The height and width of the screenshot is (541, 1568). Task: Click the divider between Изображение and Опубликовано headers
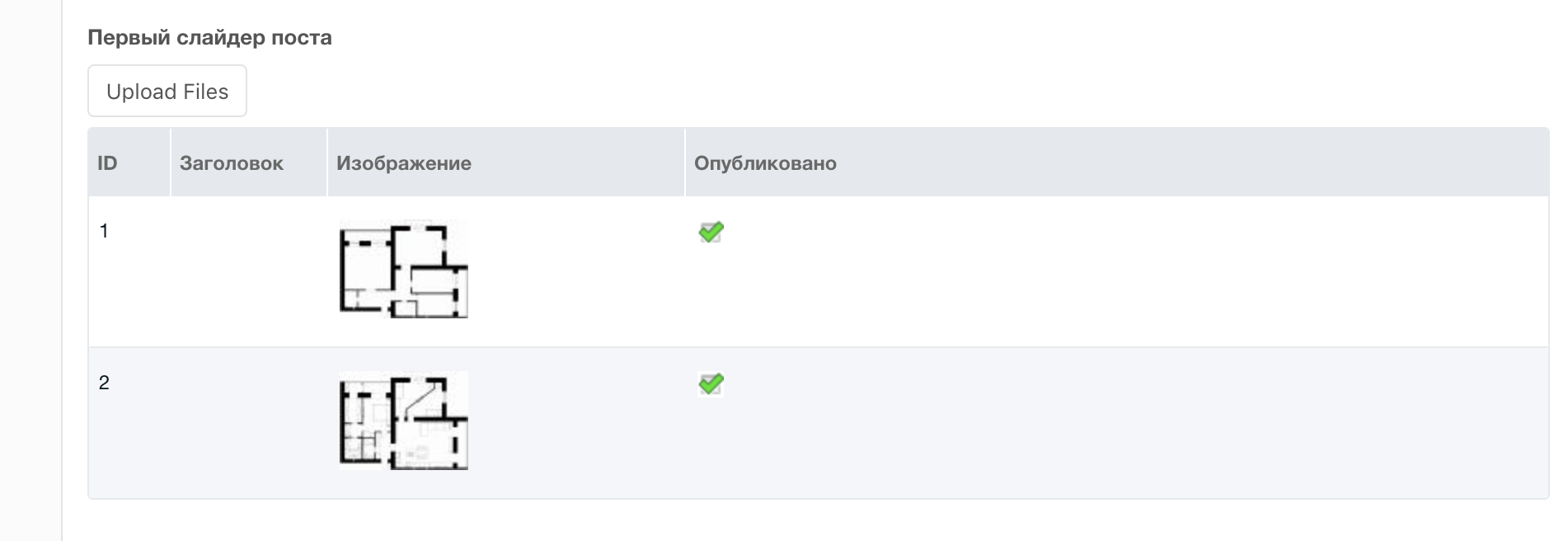685,162
